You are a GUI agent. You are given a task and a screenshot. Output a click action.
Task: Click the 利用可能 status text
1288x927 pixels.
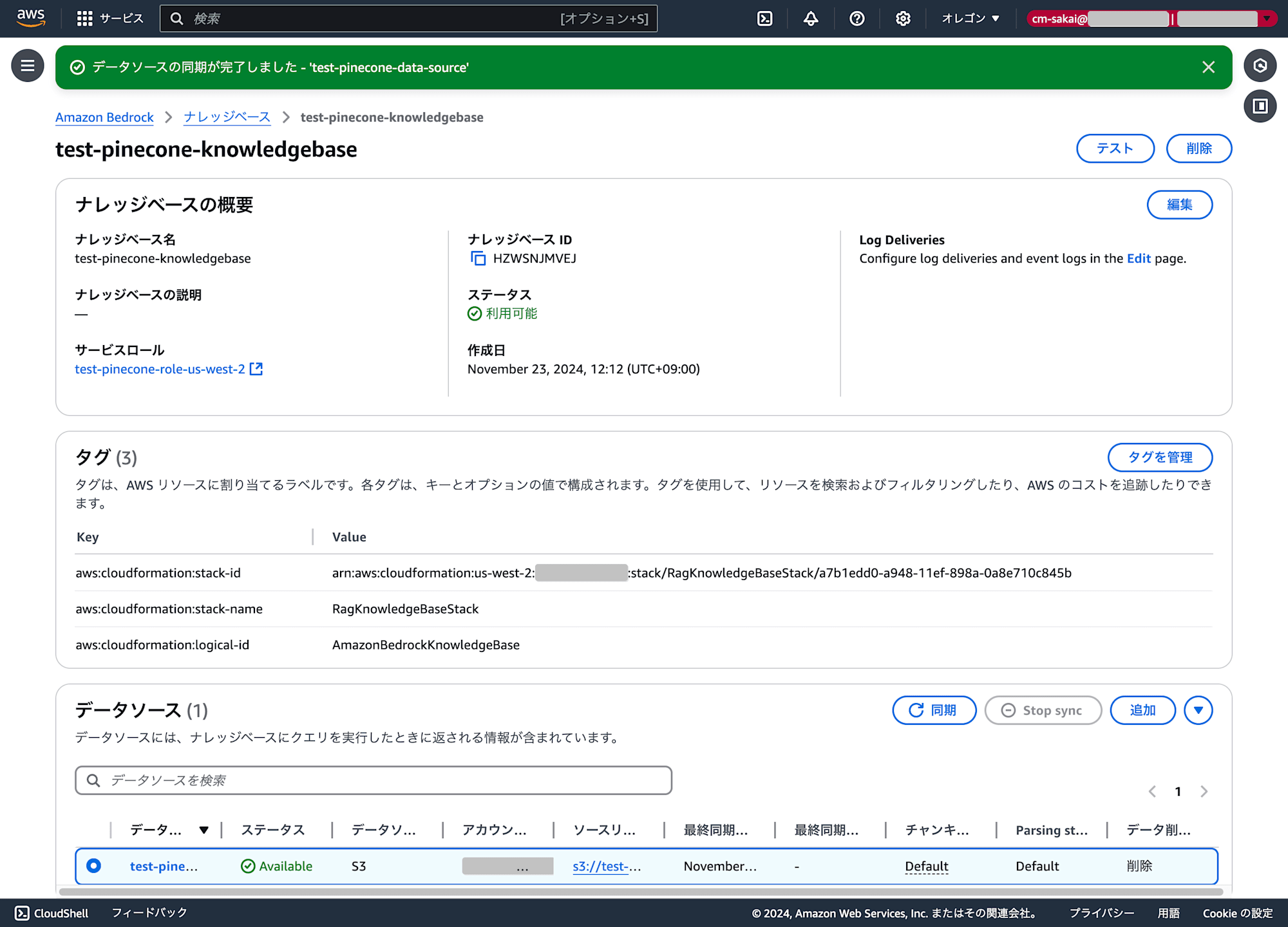pyautogui.click(x=511, y=314)
